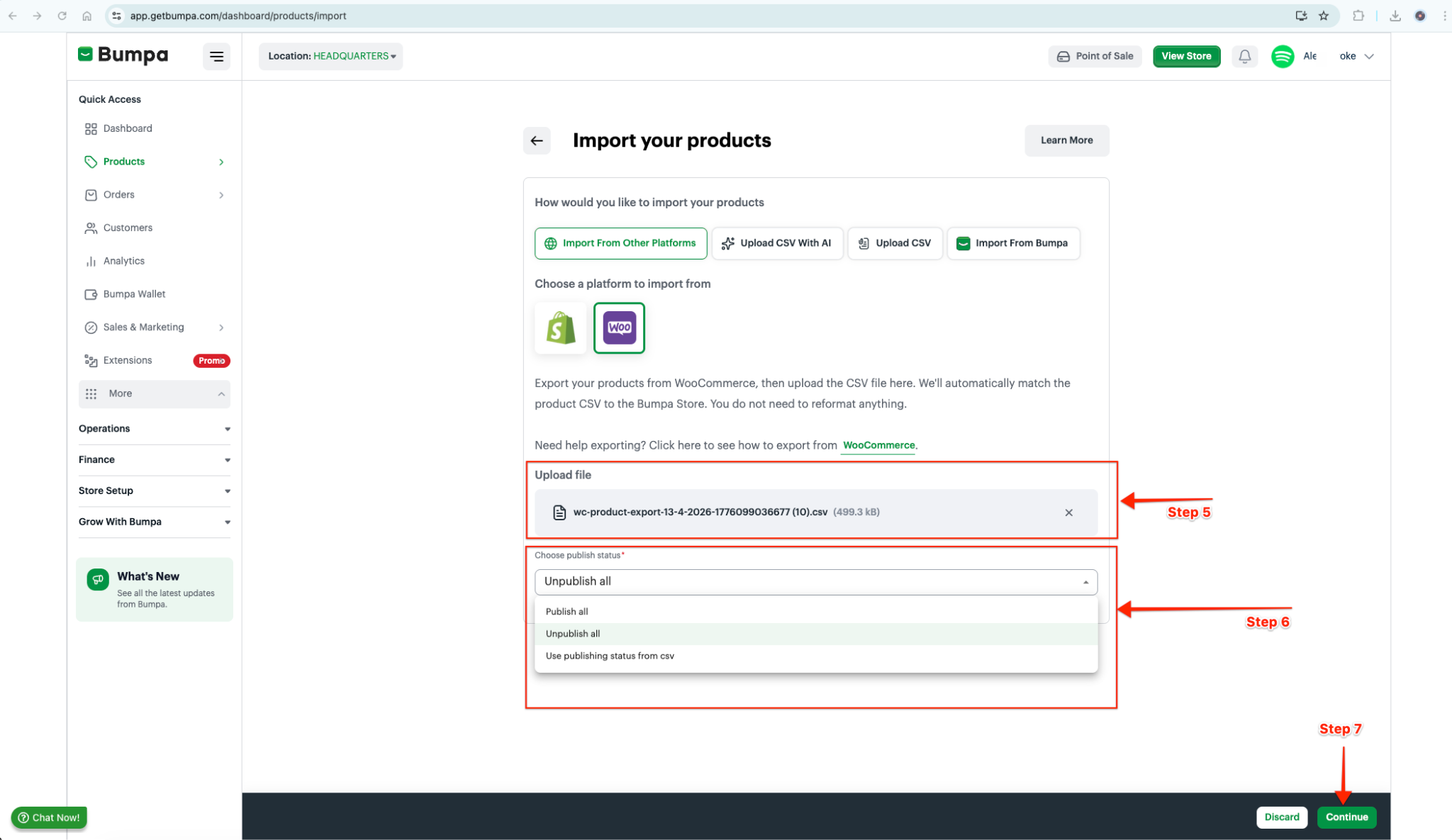Screen dimensions: 1452x840
Task: Open the WooCommerce export help link
Action: click(x=878, y=445)
